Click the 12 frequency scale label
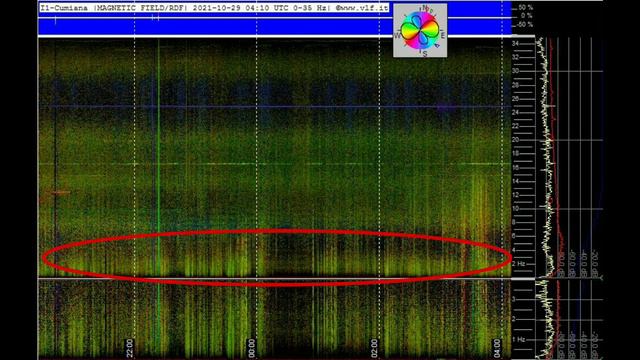The height and width of the screenshot is (360, 640). (516, 195)
